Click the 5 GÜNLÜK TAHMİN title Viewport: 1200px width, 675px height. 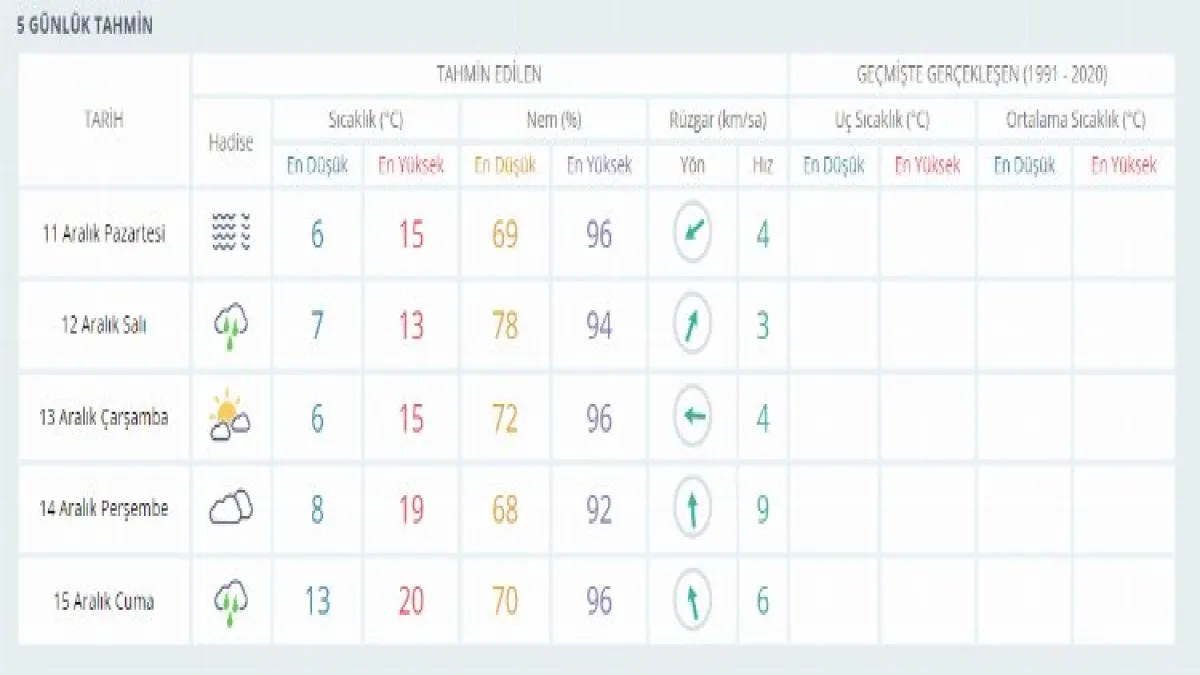pyautogui.click(x=85, y=27)
